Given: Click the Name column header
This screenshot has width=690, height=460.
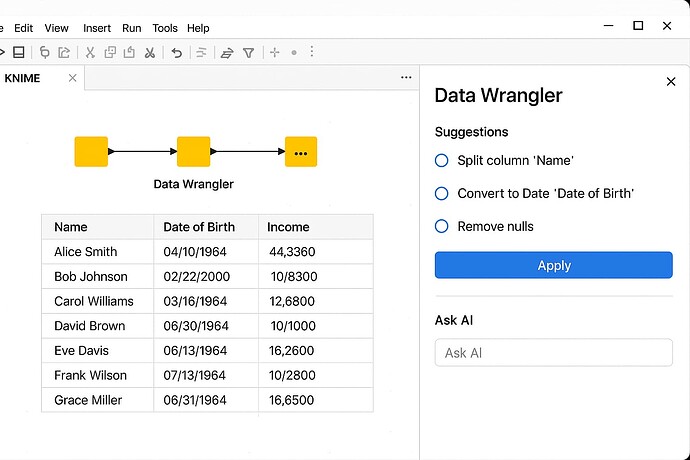Looking at the screenshot, I should click(x=98, y=227).
